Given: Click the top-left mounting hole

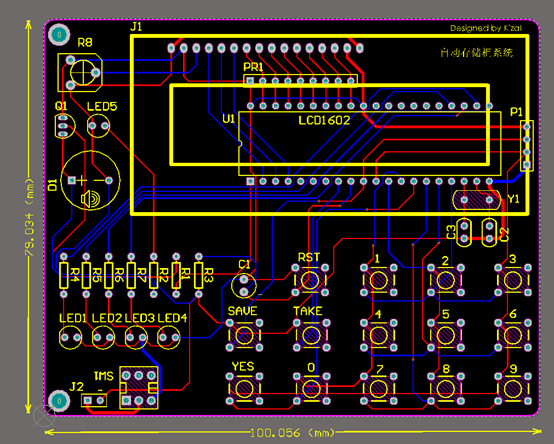Looking at the screenshot, I should [59, 34].
